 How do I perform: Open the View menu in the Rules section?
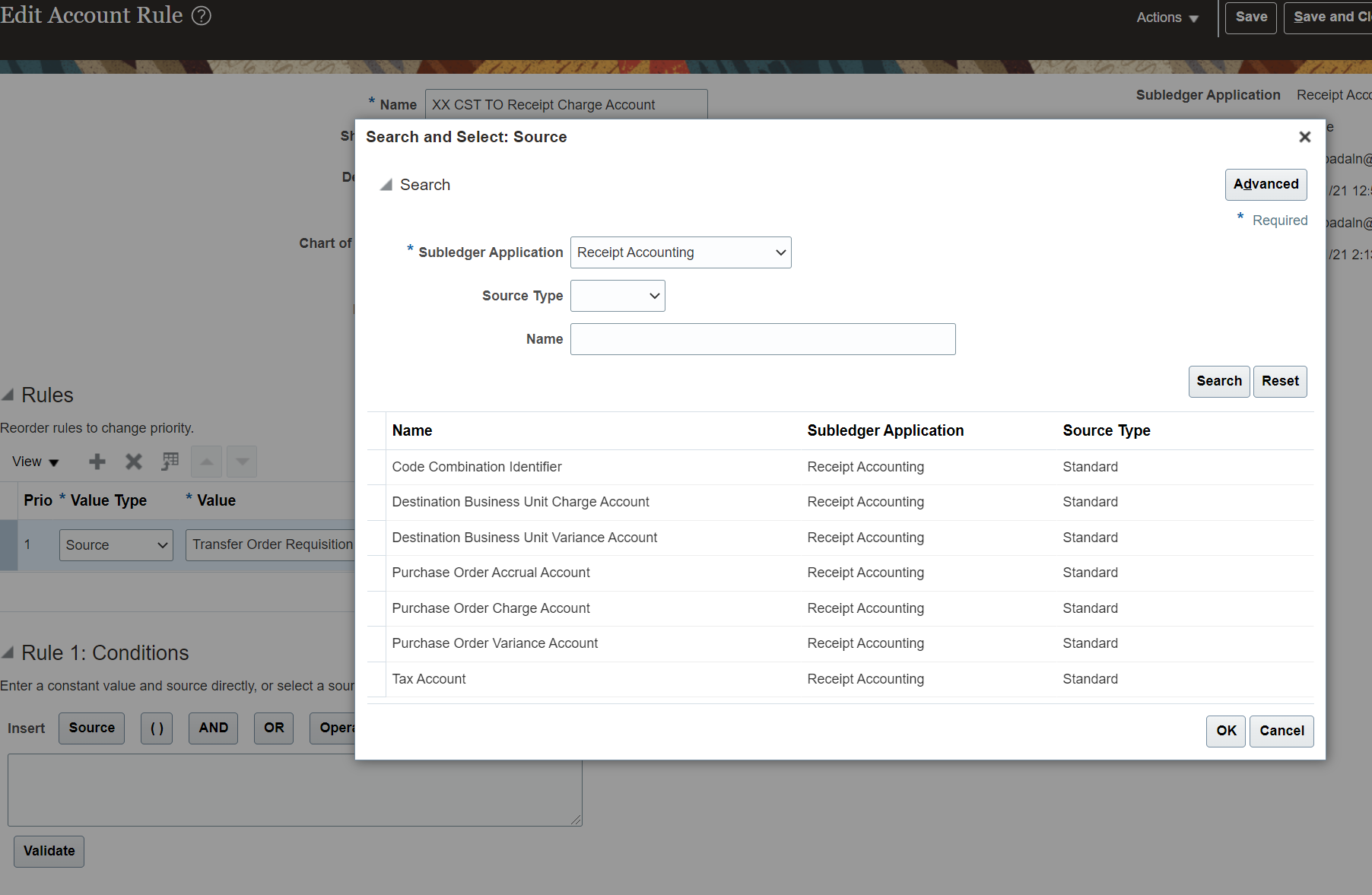34,462
